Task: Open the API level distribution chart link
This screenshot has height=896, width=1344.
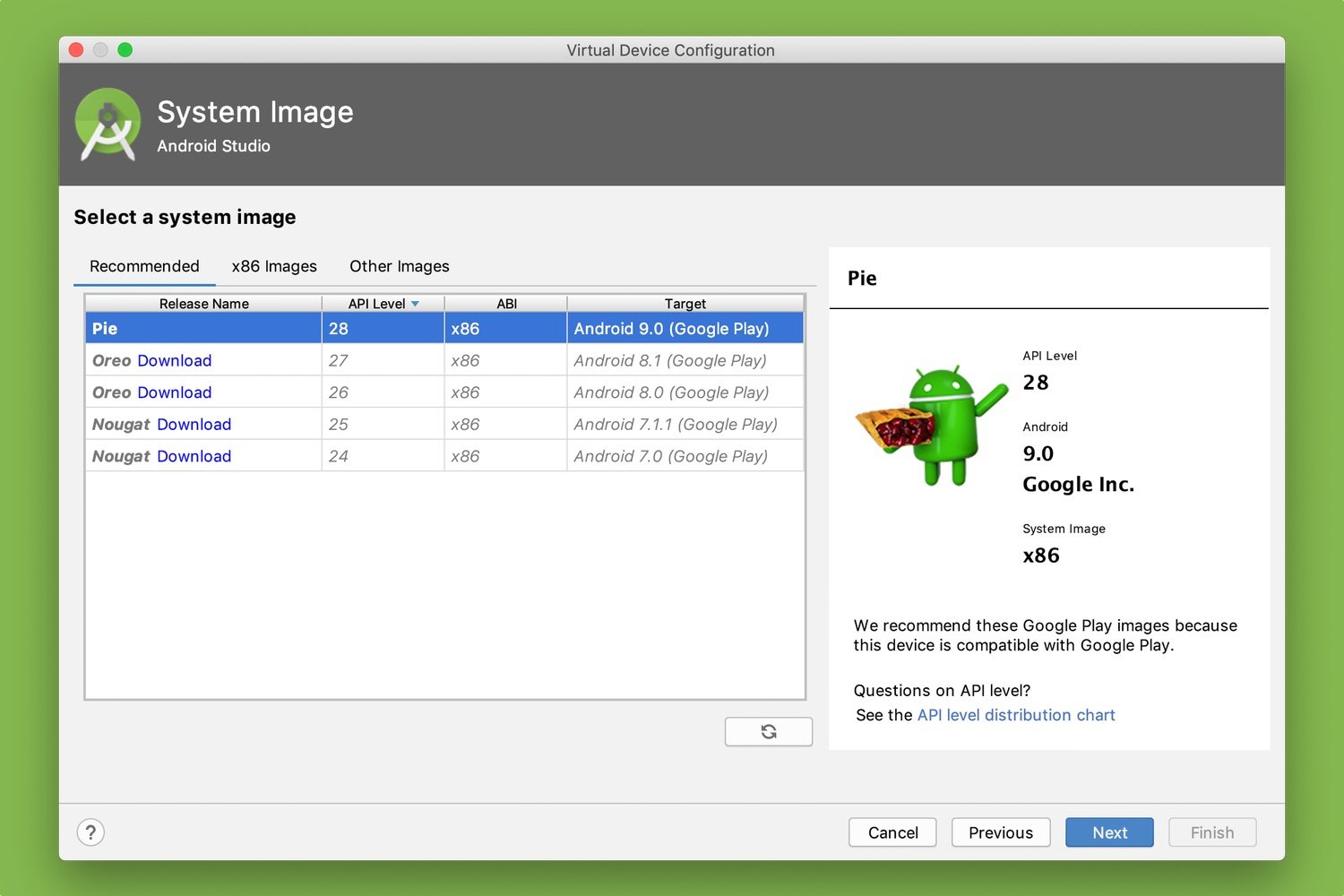Action: pos(1016,715)
